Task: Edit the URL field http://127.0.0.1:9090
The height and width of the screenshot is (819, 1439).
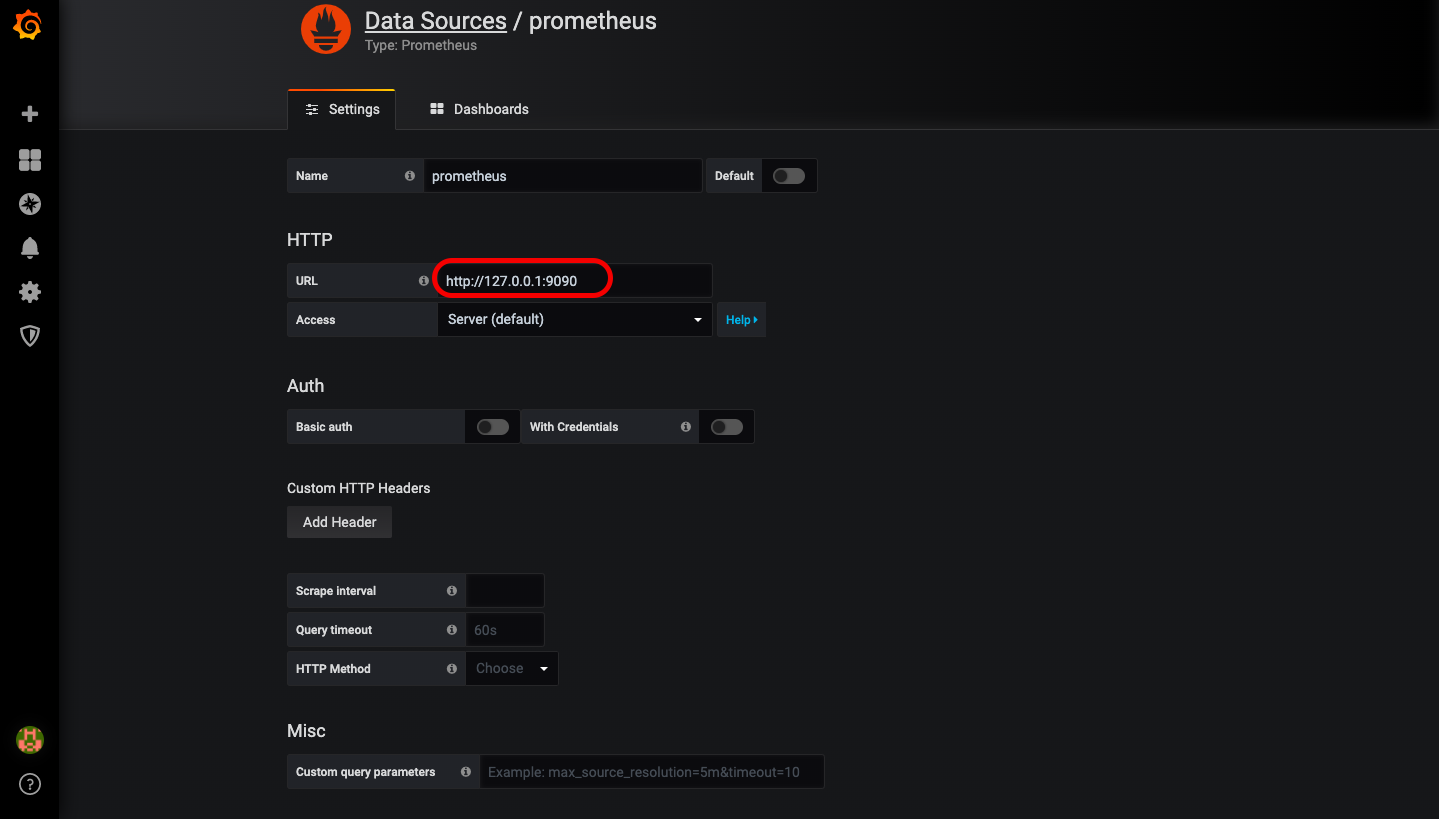Action: point(574,281)
